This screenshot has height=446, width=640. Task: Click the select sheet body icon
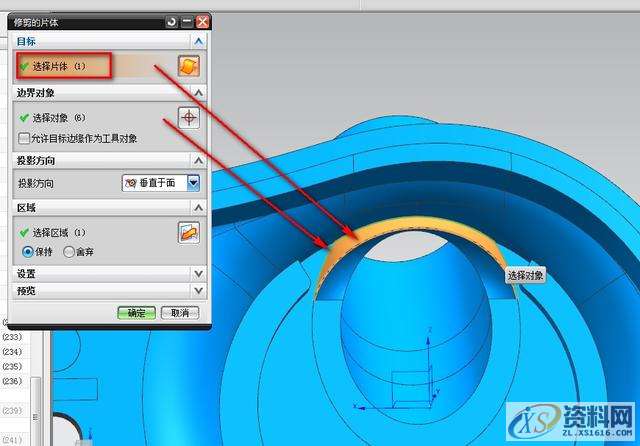190,66
